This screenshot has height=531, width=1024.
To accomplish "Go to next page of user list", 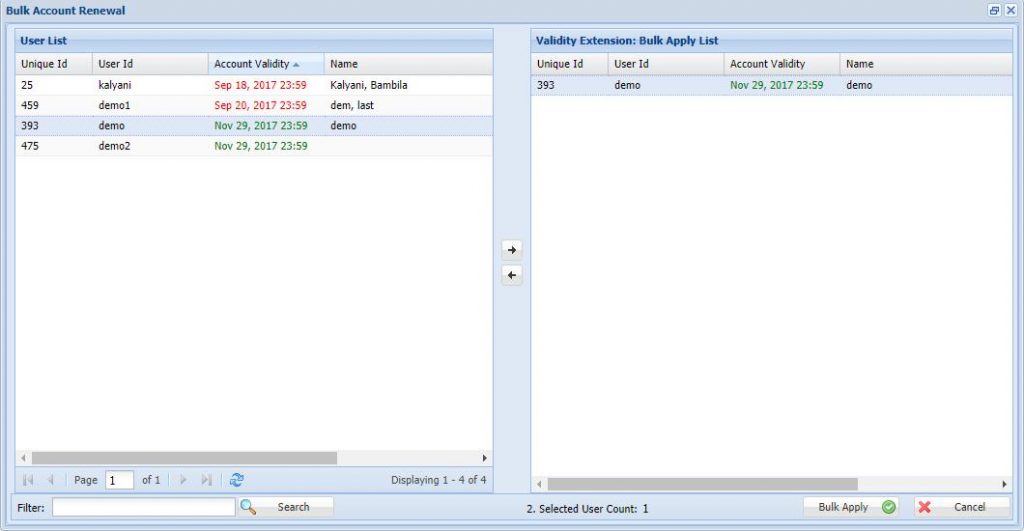I will (183, 480).
